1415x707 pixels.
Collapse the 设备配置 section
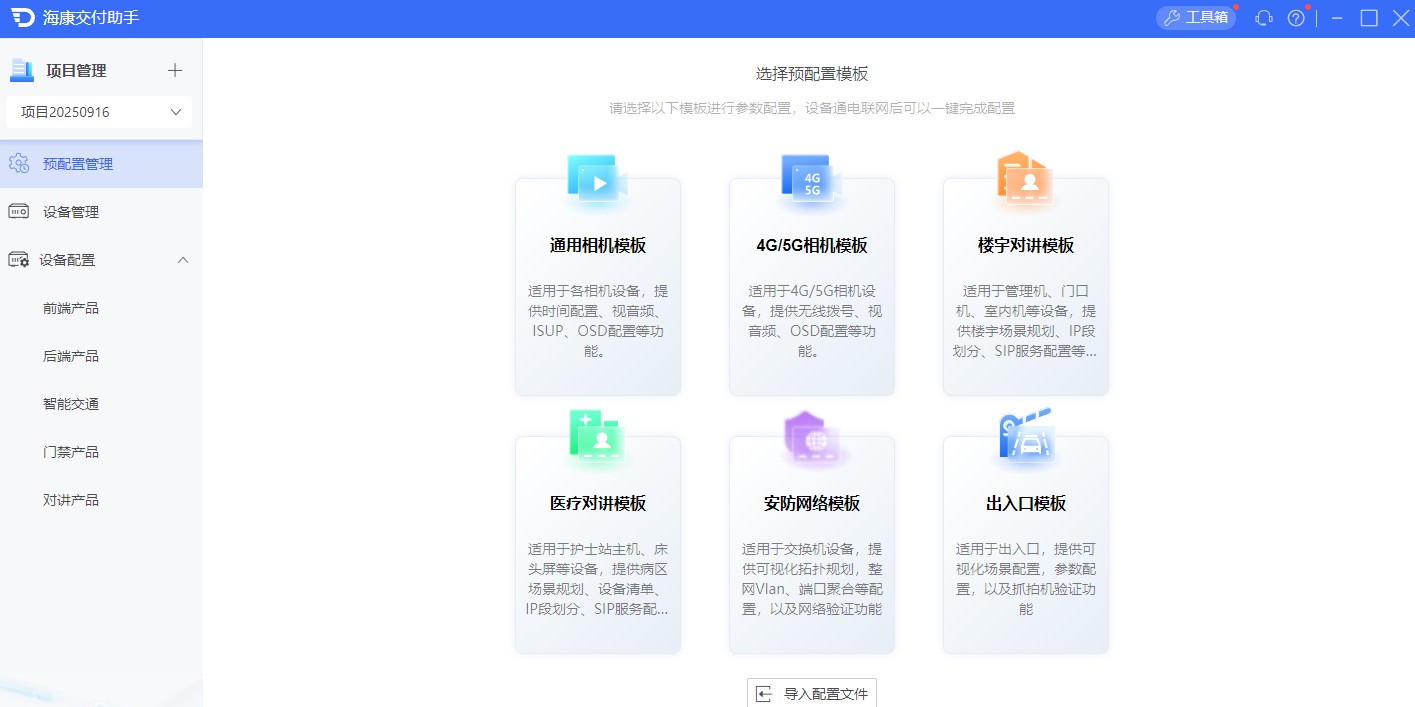(x=183, y=259)
